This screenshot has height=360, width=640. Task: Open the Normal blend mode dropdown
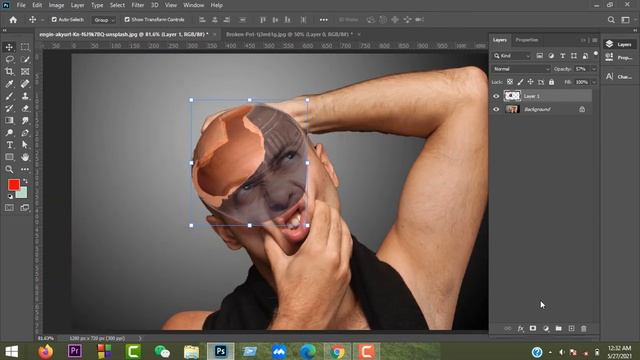tap(521, 69)
